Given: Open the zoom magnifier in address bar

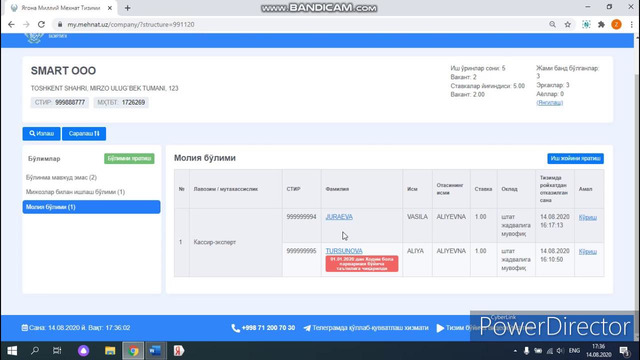Looking at the screenshot, I should [x=552, y=24].
